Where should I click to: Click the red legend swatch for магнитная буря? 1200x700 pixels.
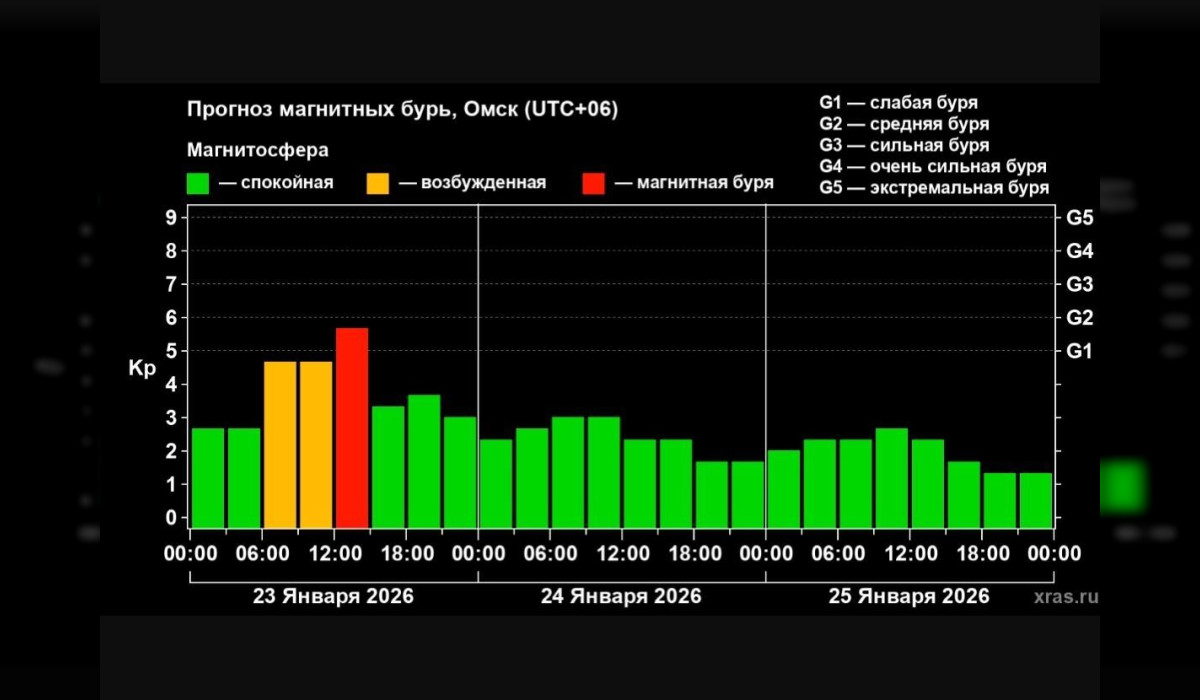pos(593,183)
